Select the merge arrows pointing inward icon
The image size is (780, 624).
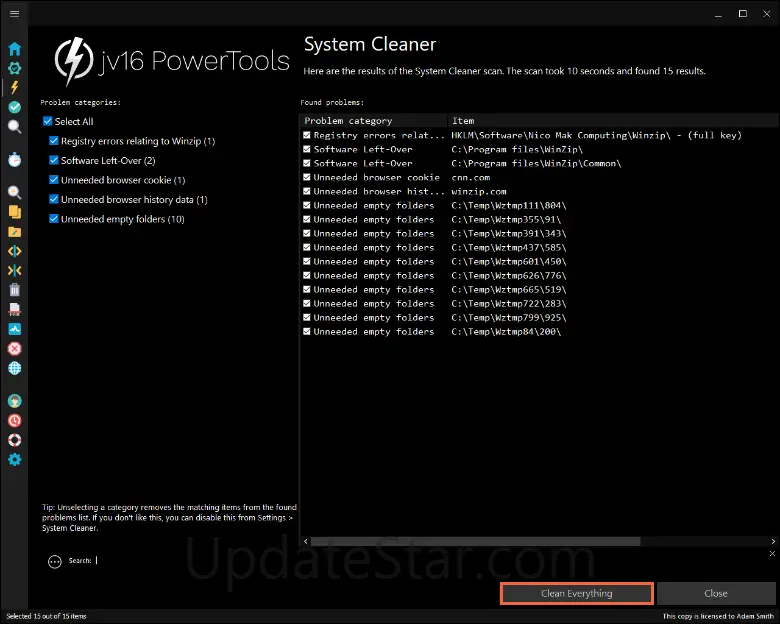point(14,270)
